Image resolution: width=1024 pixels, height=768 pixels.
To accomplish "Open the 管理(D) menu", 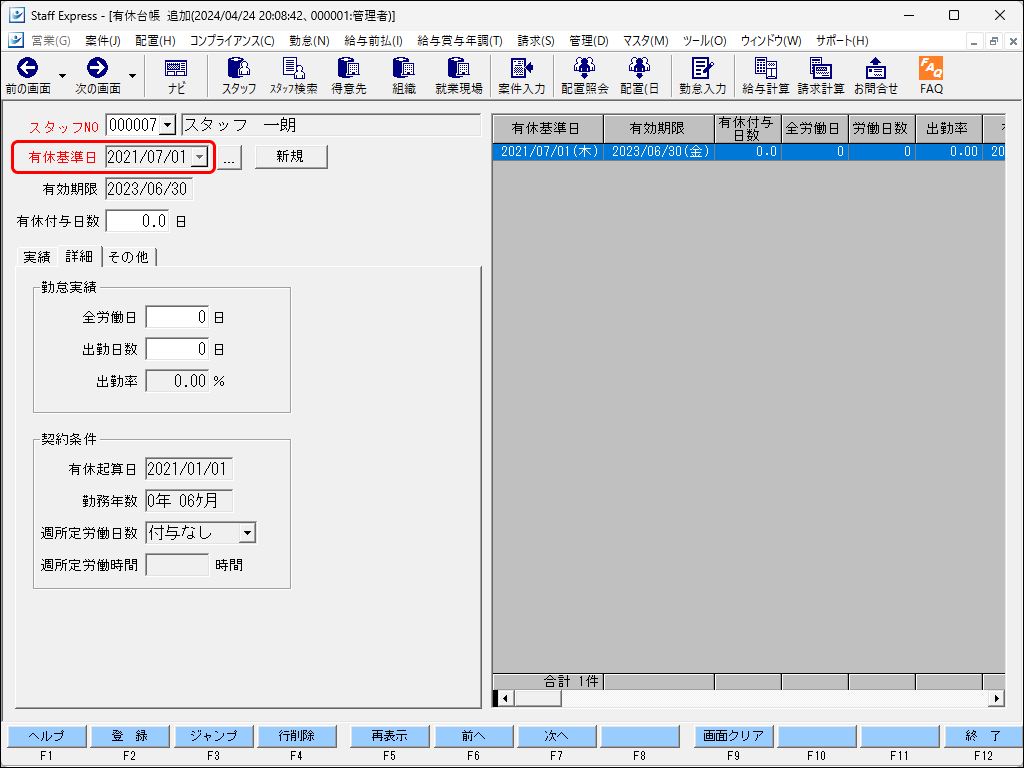I will pyautogui.click(x=588, y=40).
